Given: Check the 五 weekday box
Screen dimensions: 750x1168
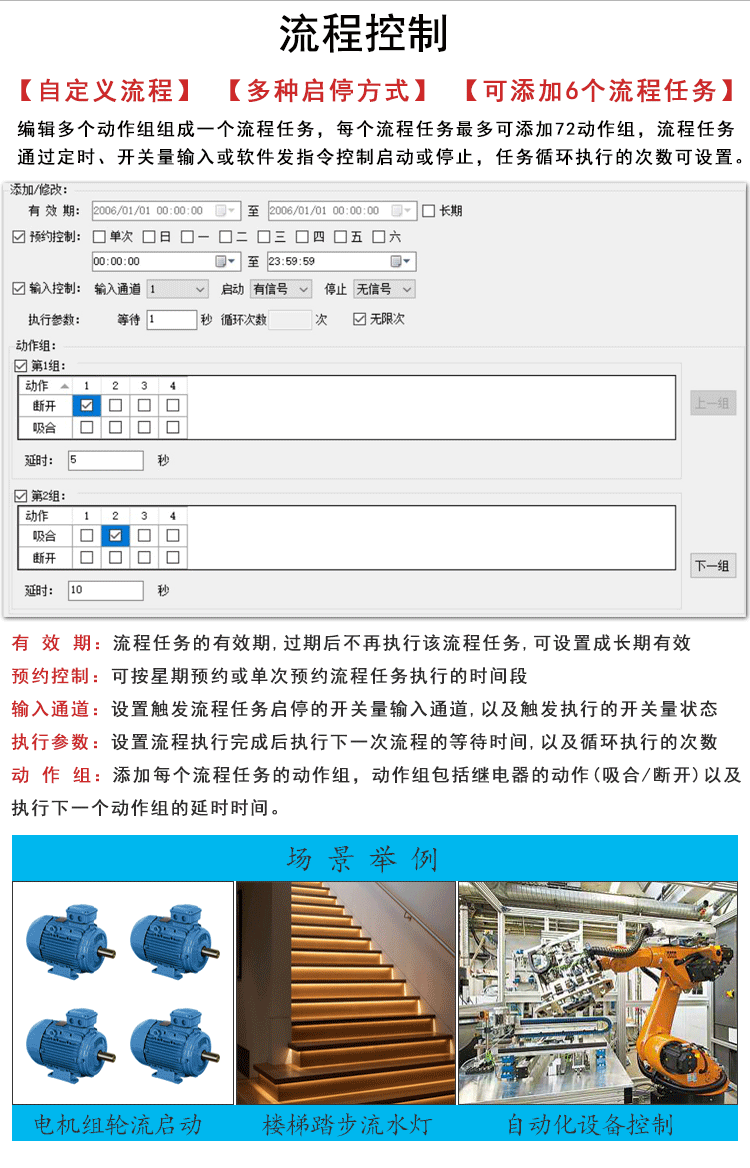Looking at the screenshot, I should tap(340, 237).
